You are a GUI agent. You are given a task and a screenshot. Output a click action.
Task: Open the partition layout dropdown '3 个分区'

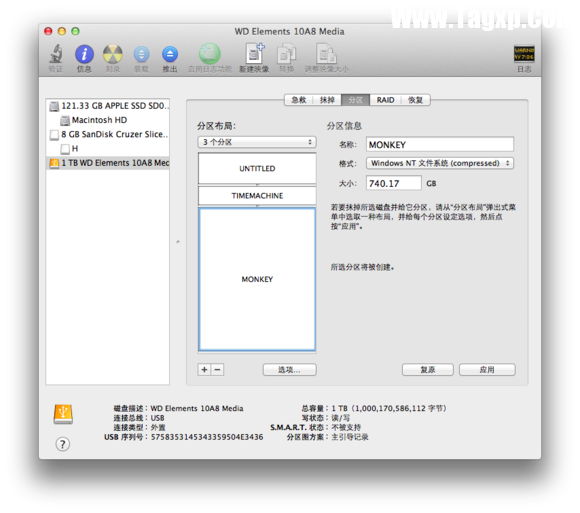point(257,142)
